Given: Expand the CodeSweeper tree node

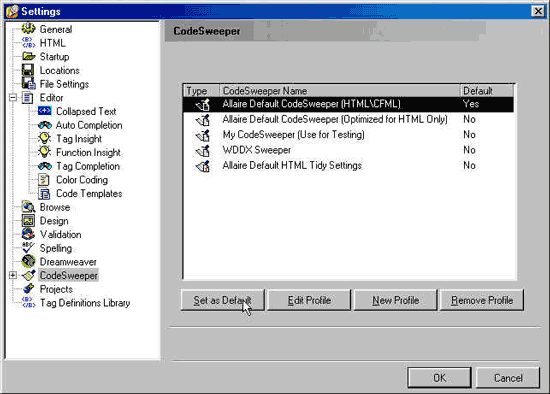Looking at the screenshot, I should click(13, 275).
